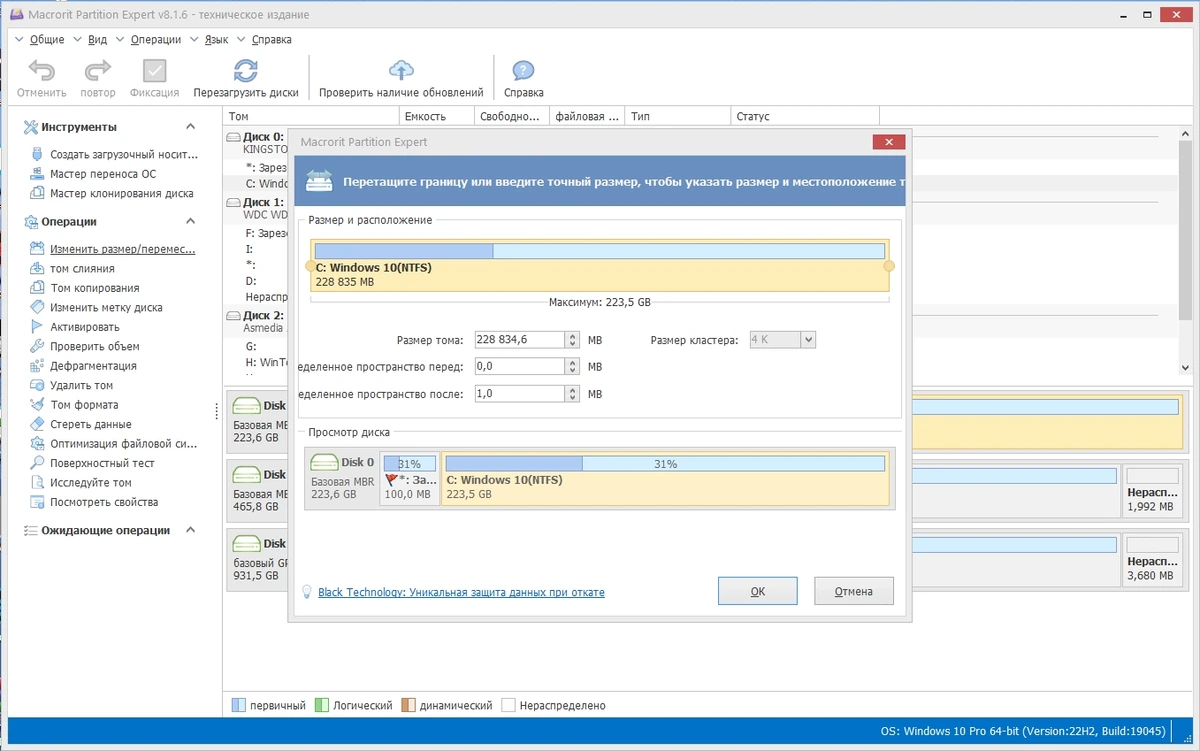Check for updates cloud icon
Screen dimensions: 1200x751
pos(401,71)
